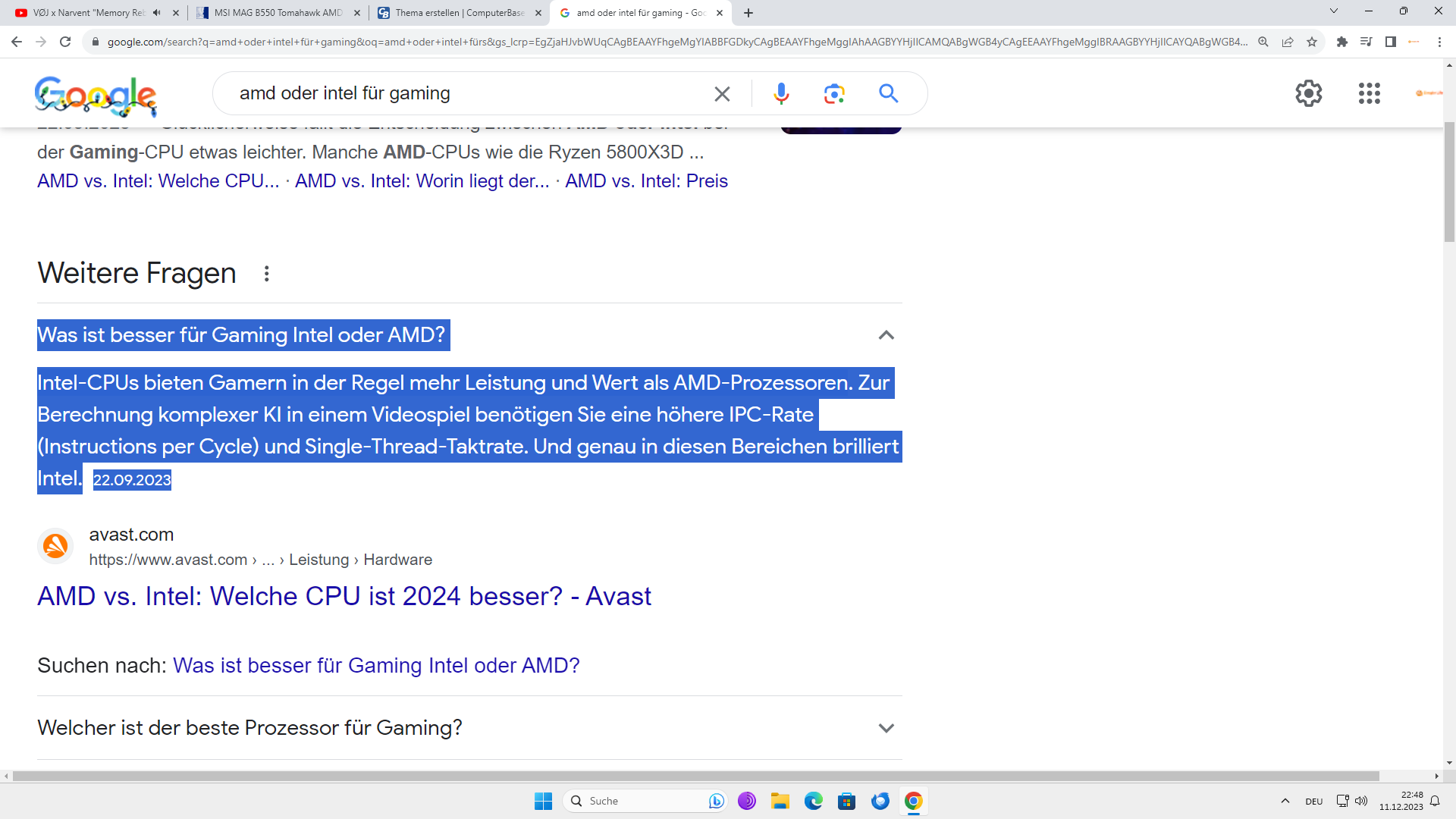Open the Chrome extensions puzzle icon
Viewport: 1456px width, 819px height.
click(1342, 42)
